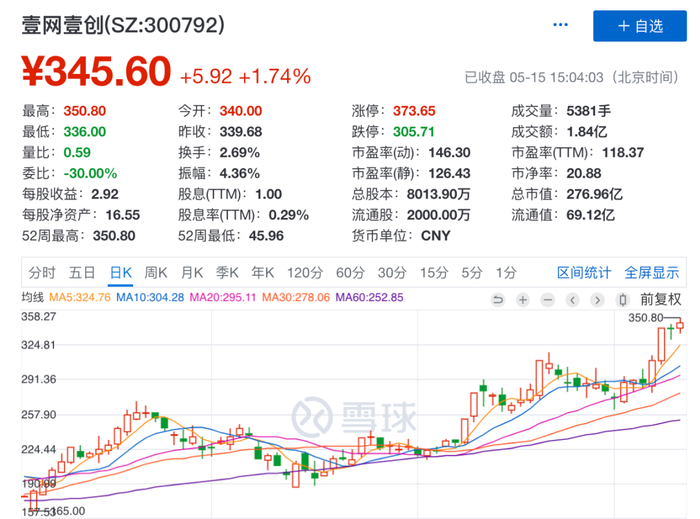This screenshot has width=700, height=519.
Task: Move chart right with right chevron icon
Action: click(x=597, y=300)
